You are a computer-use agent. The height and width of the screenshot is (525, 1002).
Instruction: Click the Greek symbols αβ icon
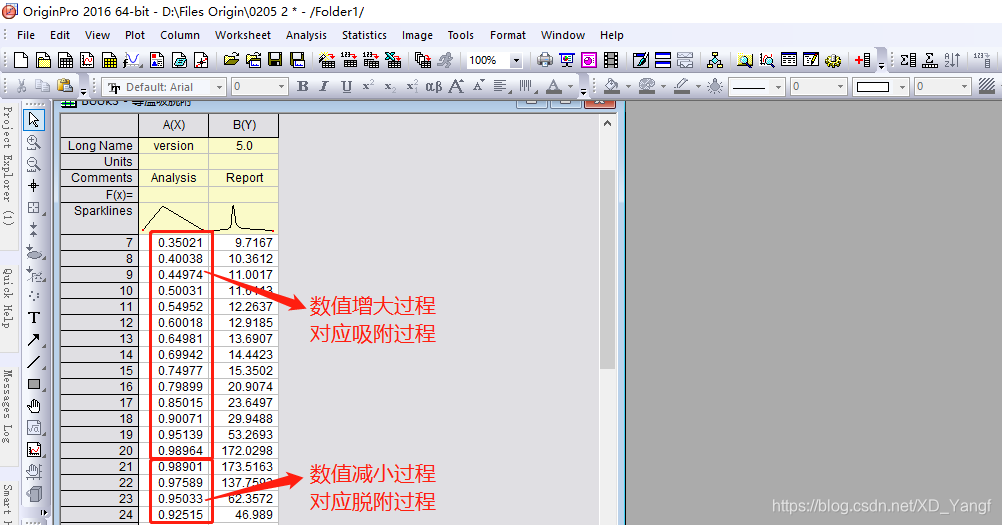click(x=433, y=86)
